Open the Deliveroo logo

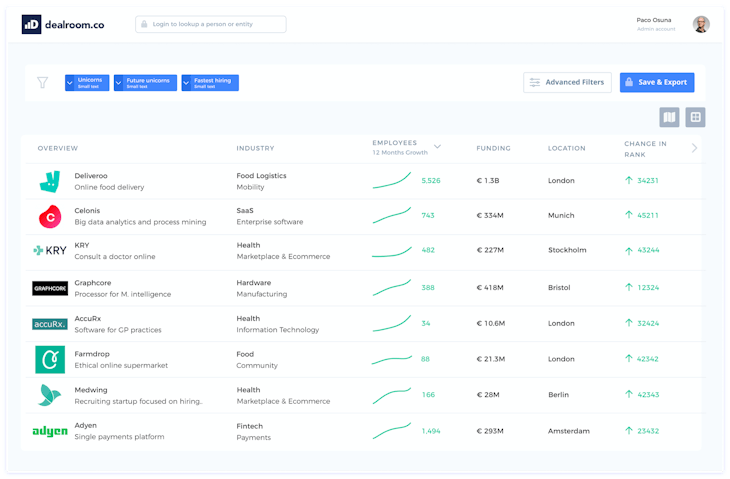coord(50,182)
